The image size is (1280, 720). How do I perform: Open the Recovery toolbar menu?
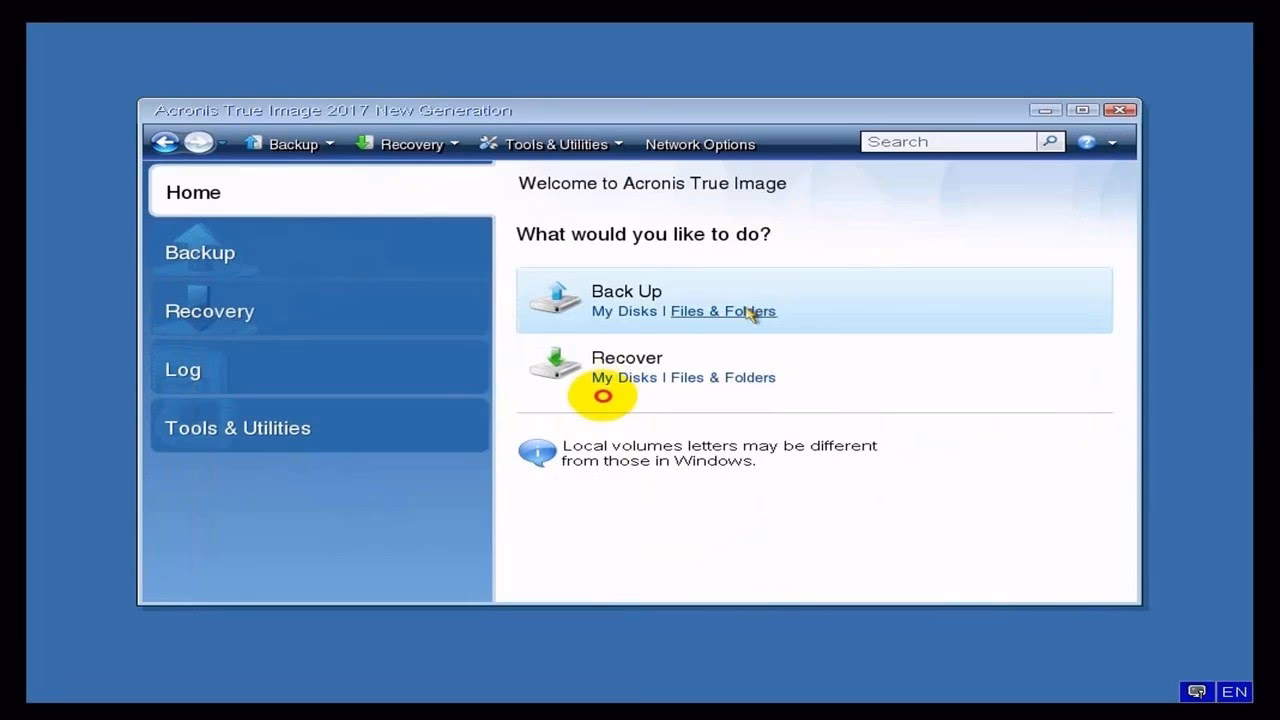407,144
